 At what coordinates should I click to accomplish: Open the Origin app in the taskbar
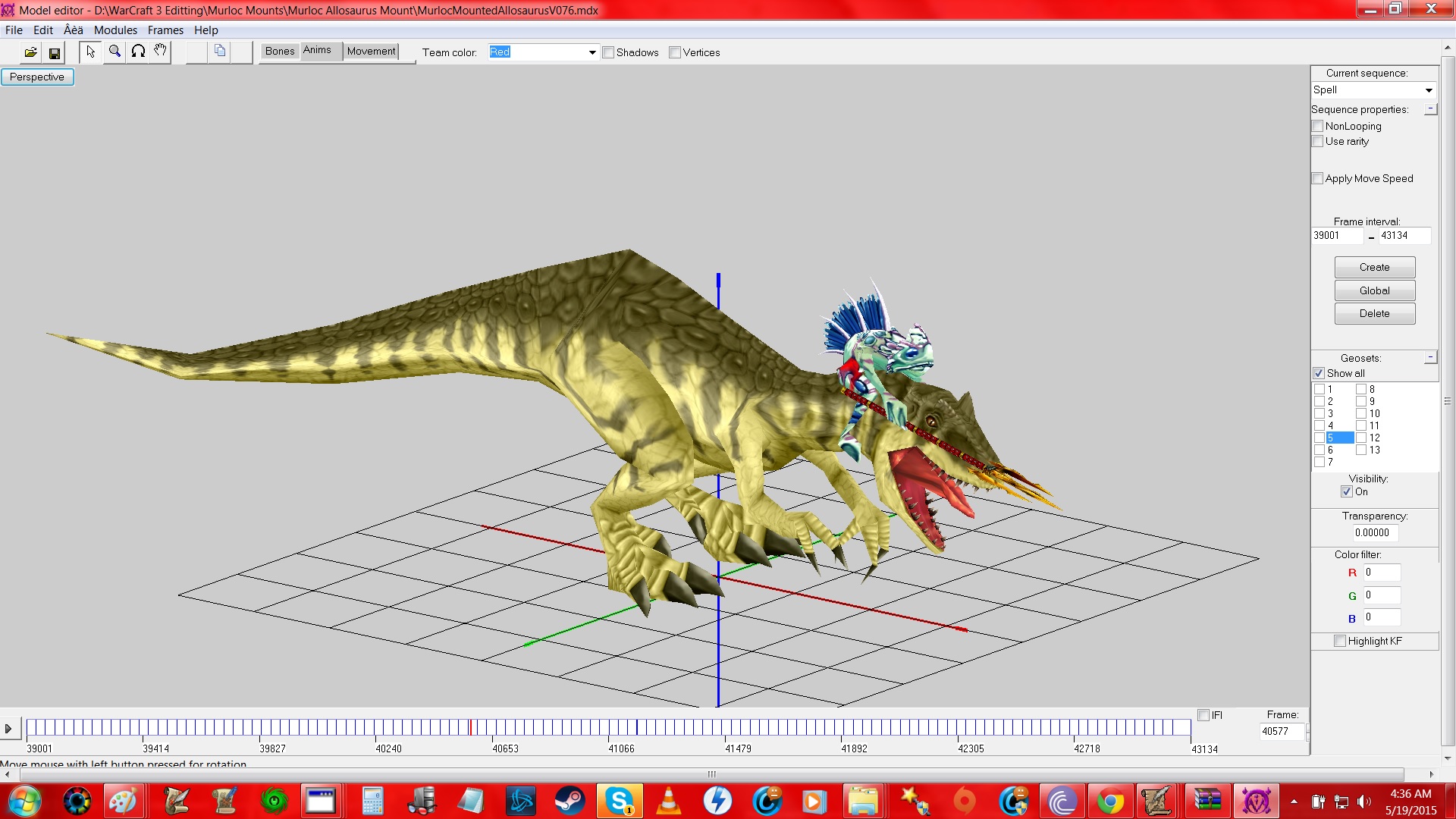(964, 801)
